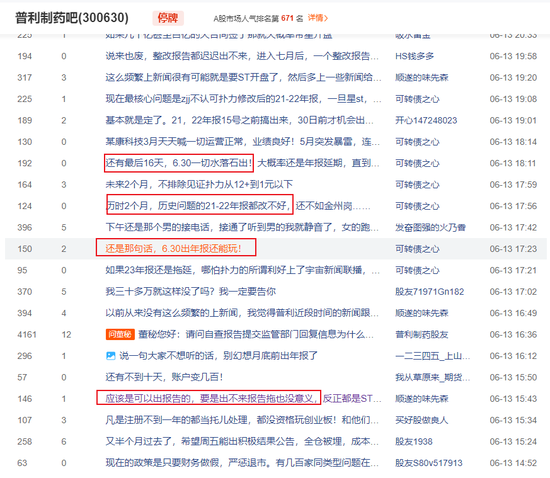Open post 还有最后16天，6.30一切水落石出
The height and width of the screenshot is (478, 550).
pyautogui.click(x=242, y=163)
